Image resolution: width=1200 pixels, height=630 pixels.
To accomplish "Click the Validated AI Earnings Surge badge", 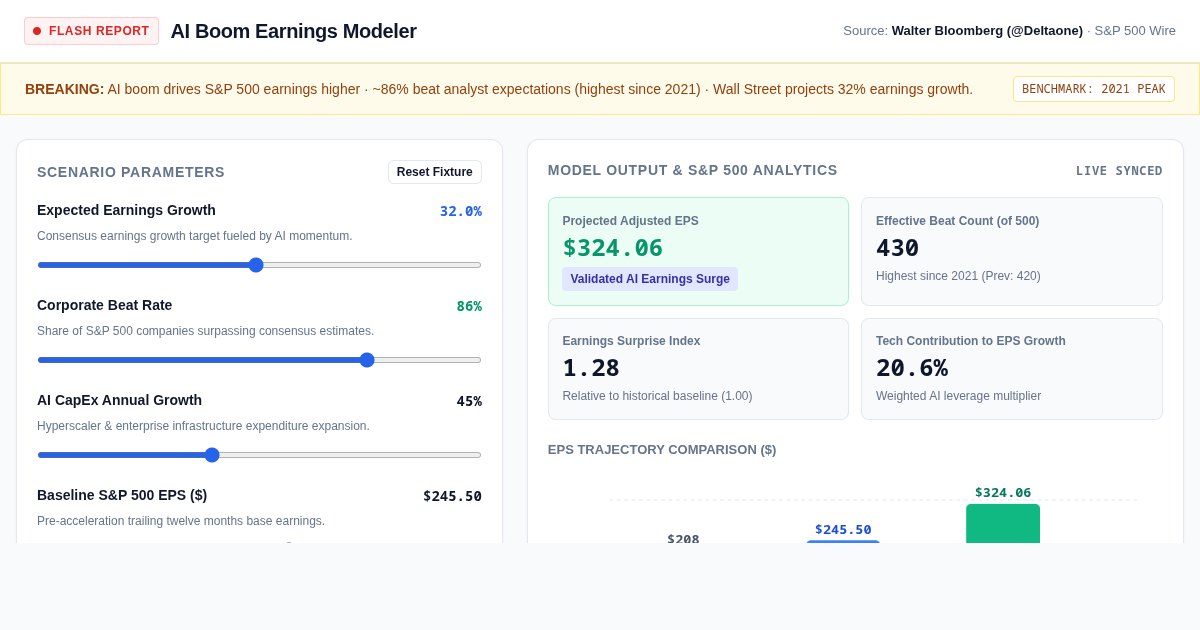I will click(650, 279).
